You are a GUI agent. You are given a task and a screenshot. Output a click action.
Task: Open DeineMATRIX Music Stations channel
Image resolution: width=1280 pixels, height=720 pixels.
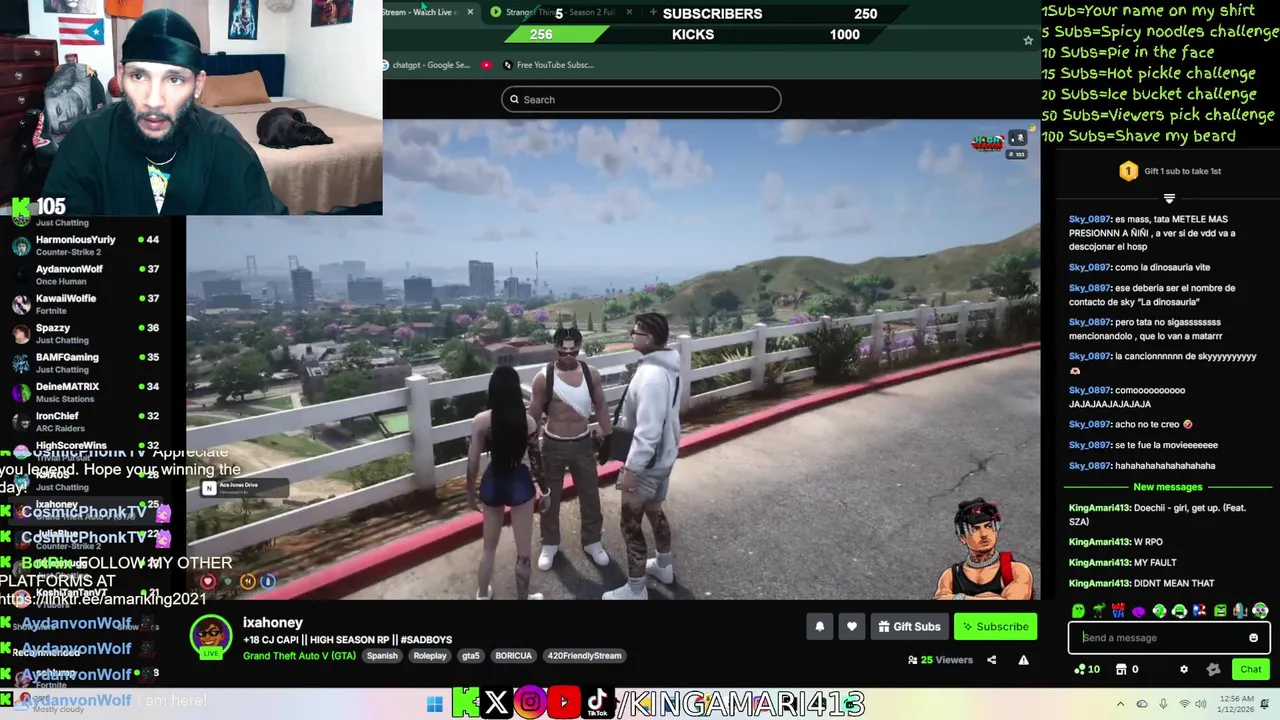coord(85,392)
